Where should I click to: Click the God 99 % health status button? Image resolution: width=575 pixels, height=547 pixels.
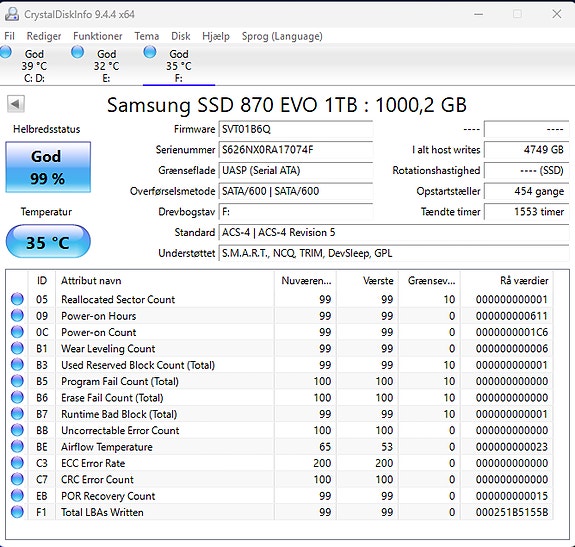tap(48, 167)
